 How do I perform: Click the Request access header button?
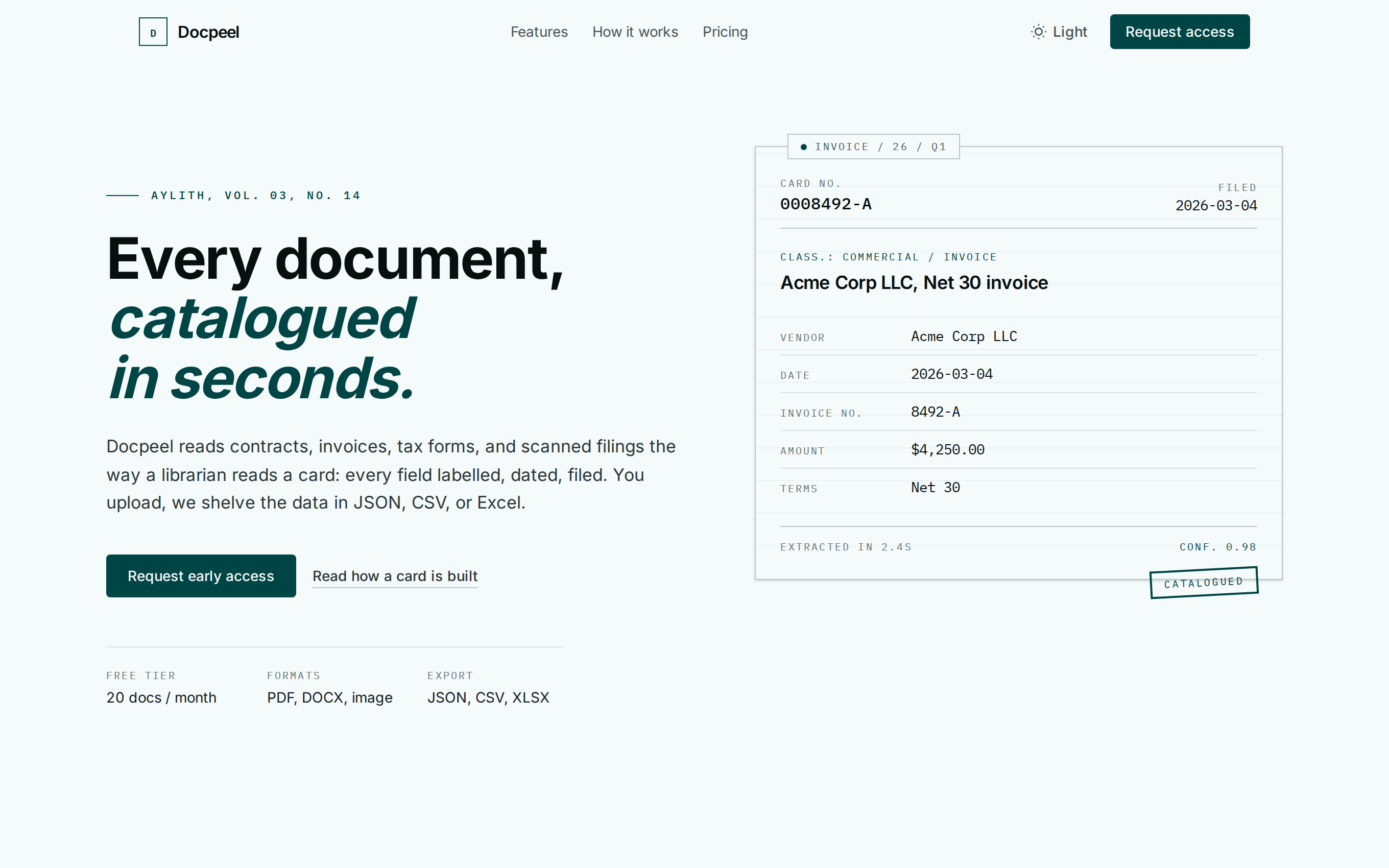(1180, 32)
